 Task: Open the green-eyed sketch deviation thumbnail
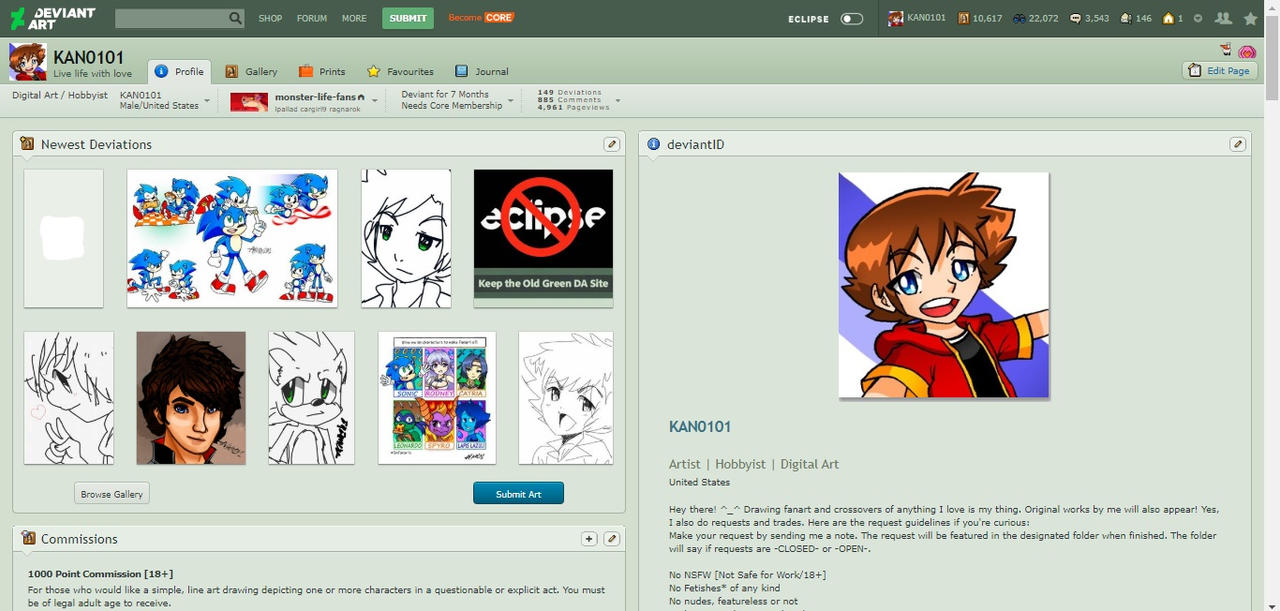(406, 238)
